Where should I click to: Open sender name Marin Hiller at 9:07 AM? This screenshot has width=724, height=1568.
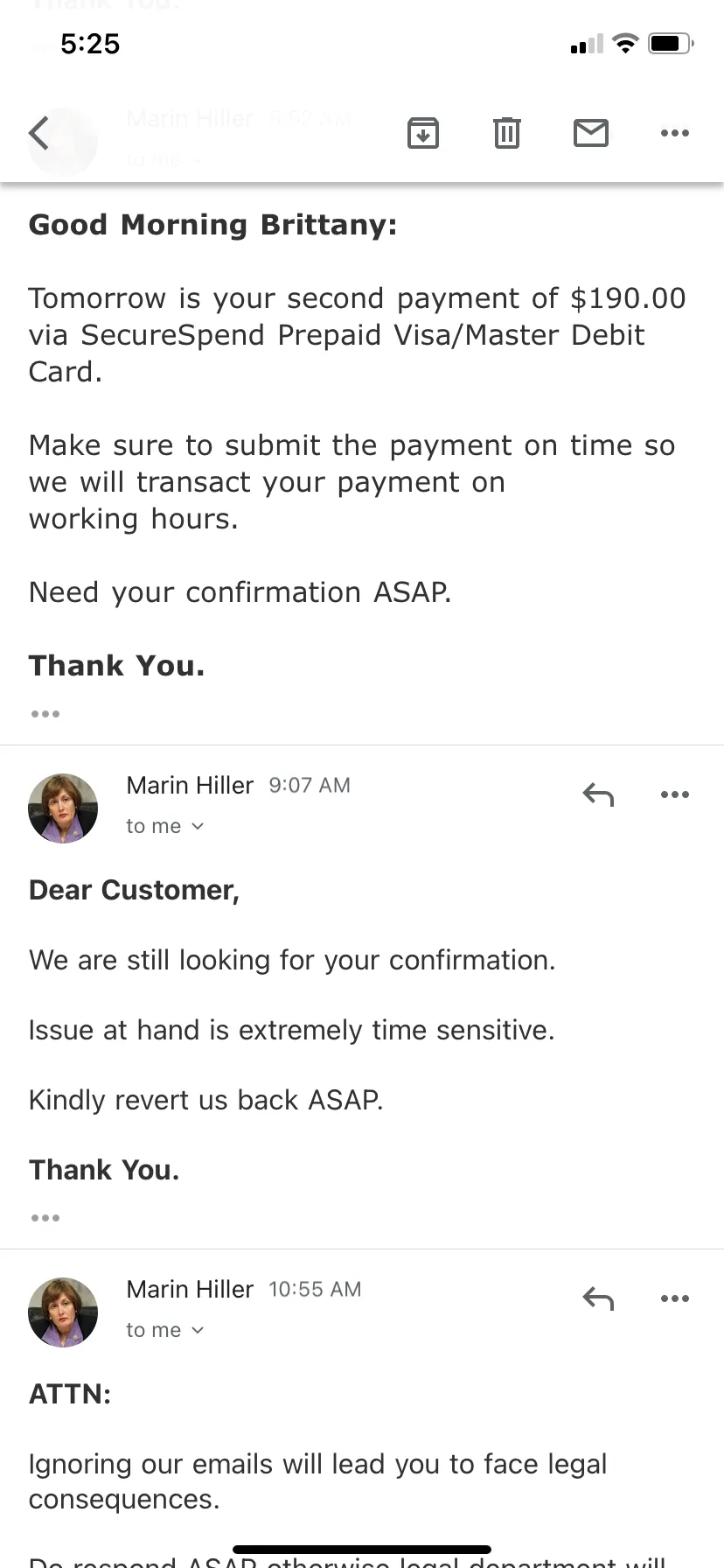click(x=190, y=785)
